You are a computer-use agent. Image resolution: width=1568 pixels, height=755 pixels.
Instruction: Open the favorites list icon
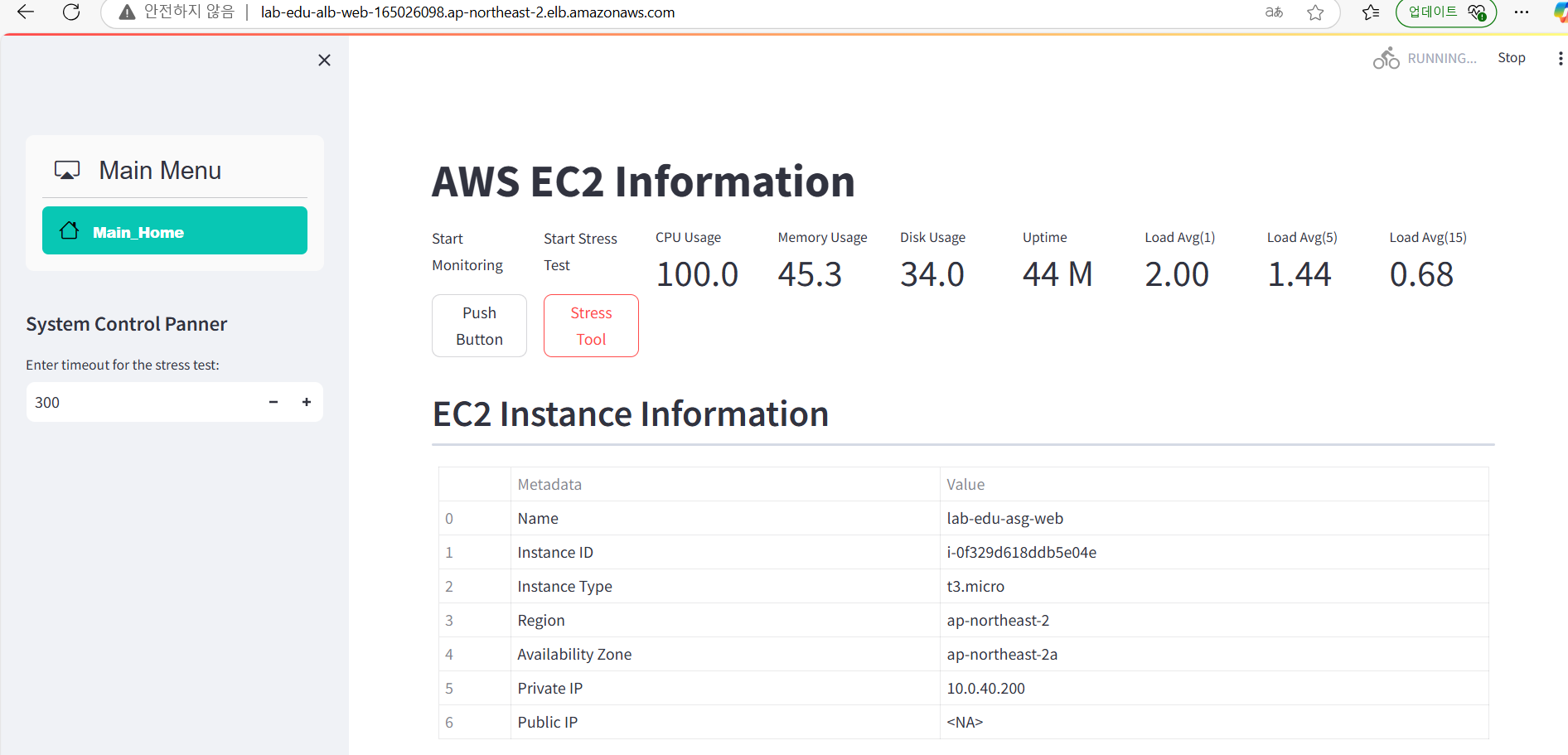[1371, 12]
